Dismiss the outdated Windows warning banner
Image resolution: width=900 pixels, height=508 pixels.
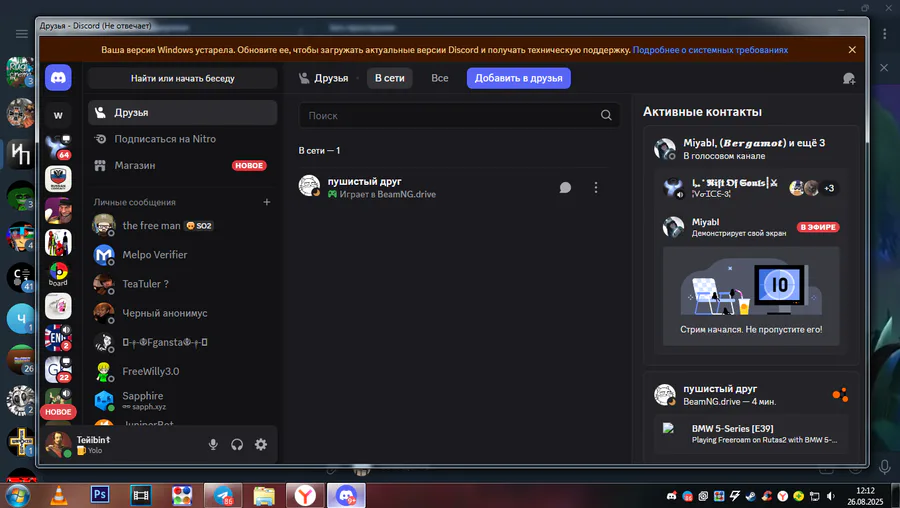(x=852, y=50)
